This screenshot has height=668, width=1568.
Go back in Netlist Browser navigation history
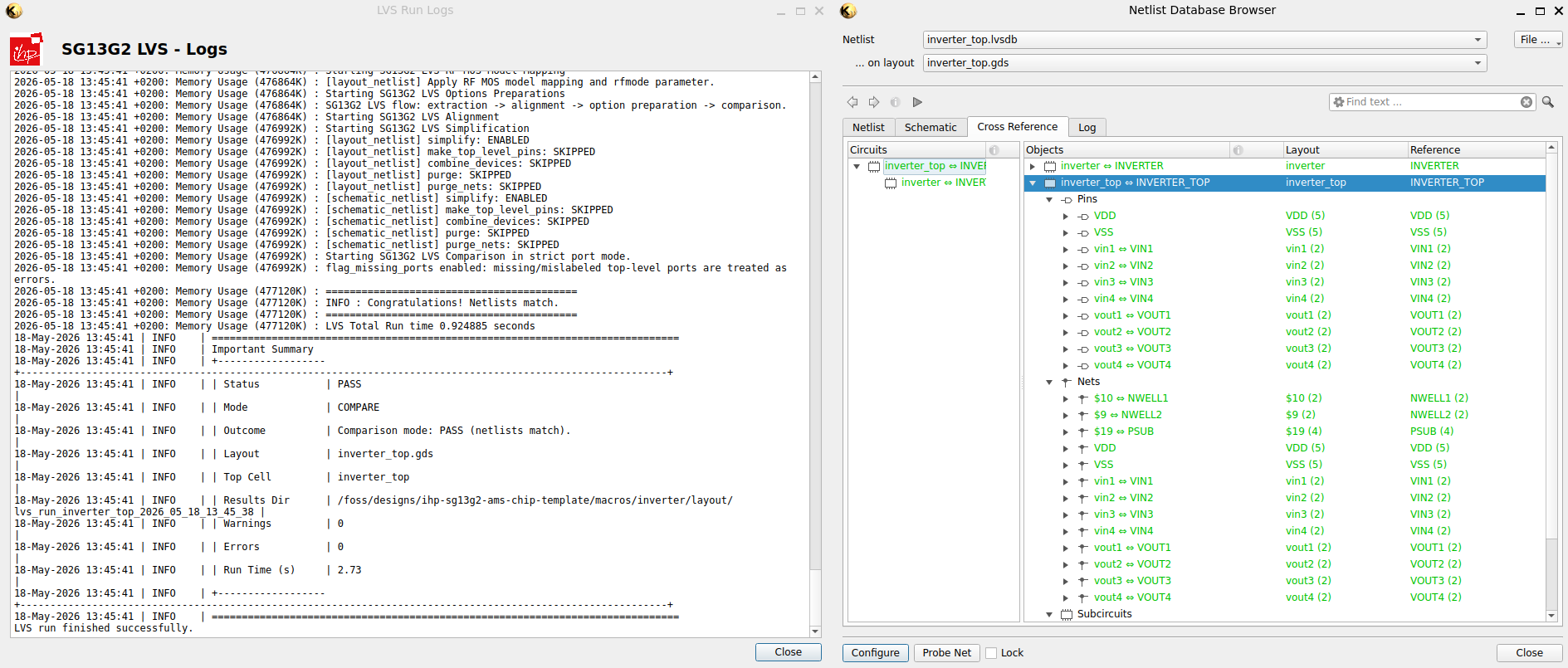point(852,102)
